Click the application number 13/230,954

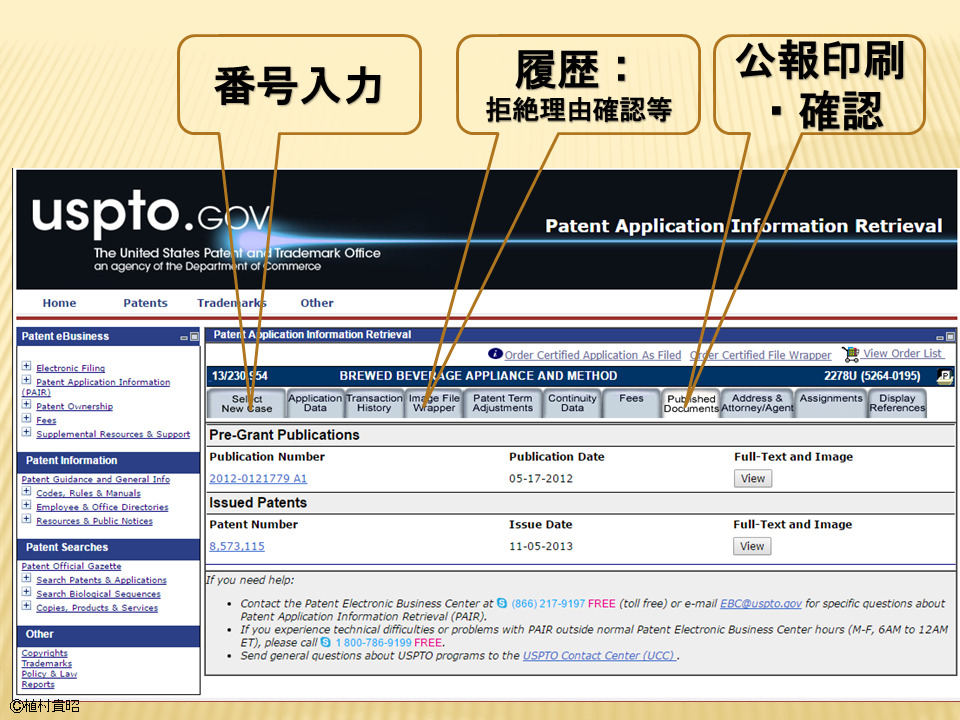click(239, 376)
